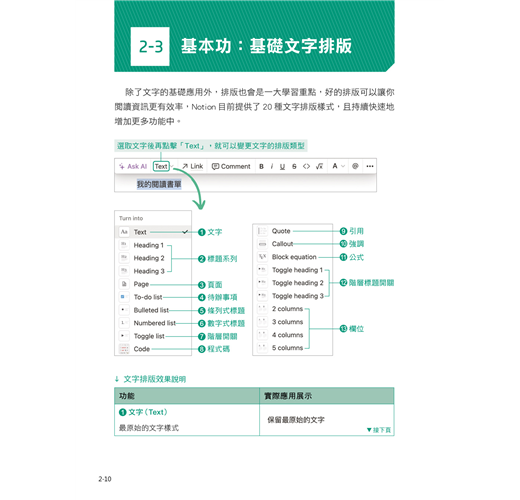
Task: Click the code icon beside Code
Action: tap(124, 349)
